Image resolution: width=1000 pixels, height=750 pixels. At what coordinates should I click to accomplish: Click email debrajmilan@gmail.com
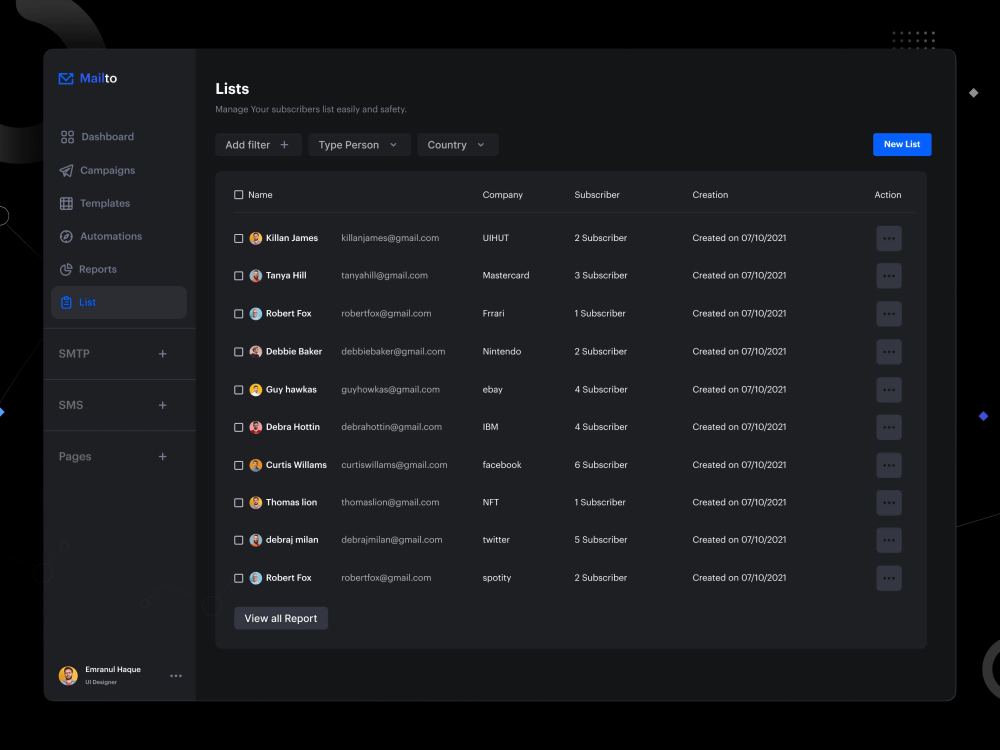[x=392, y=540]
